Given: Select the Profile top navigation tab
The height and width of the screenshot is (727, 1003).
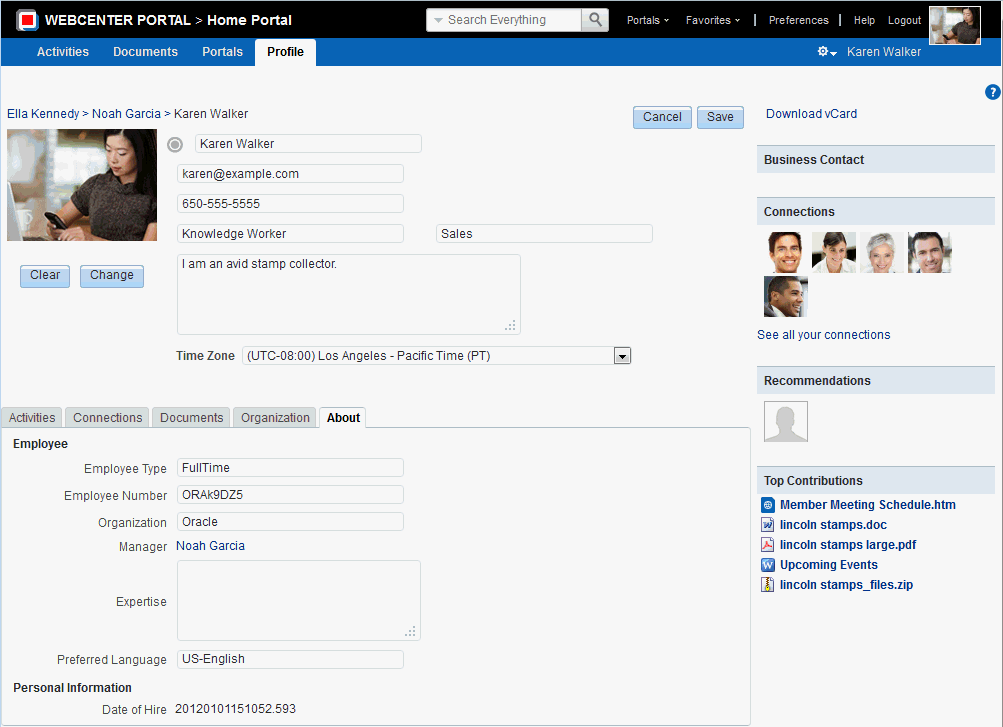Looking at the screenshot, I should click(285, 52).
